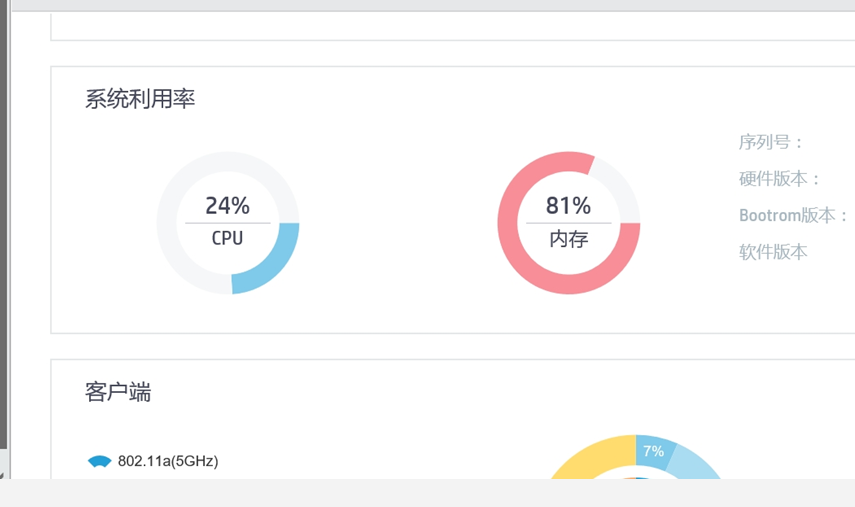The image size is (855, 507).
Task: Click the 序列号 label
Action: point(771,142)
